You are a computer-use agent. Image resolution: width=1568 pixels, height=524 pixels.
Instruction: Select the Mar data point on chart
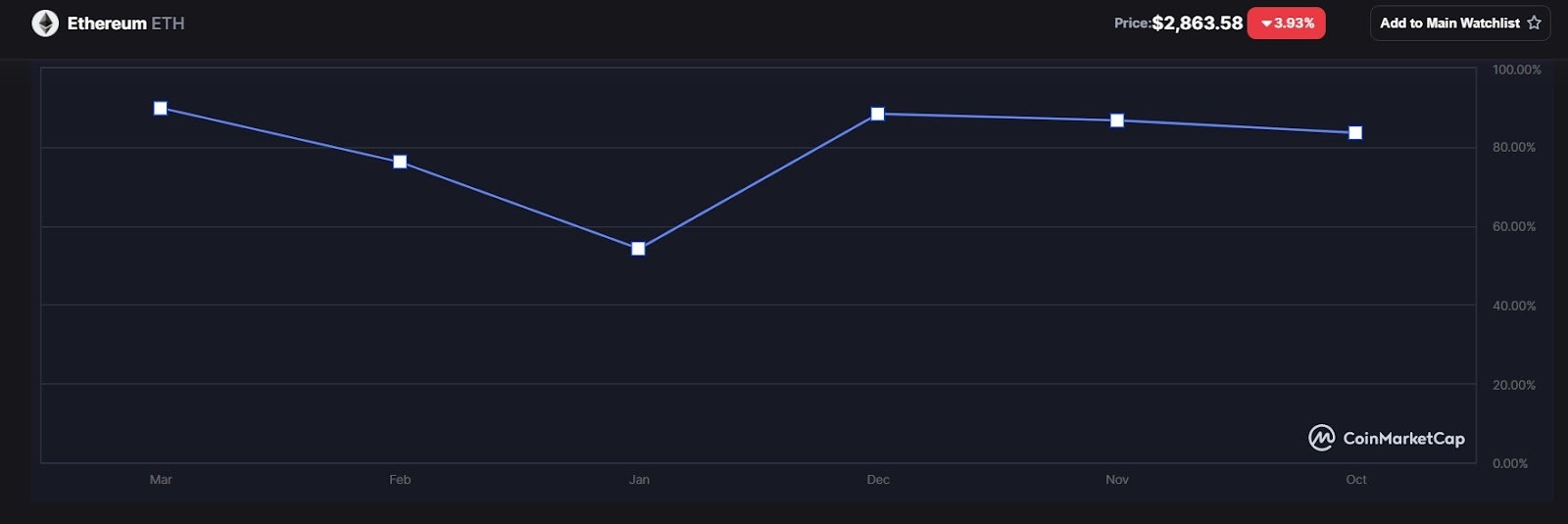[x=161, y=108]
